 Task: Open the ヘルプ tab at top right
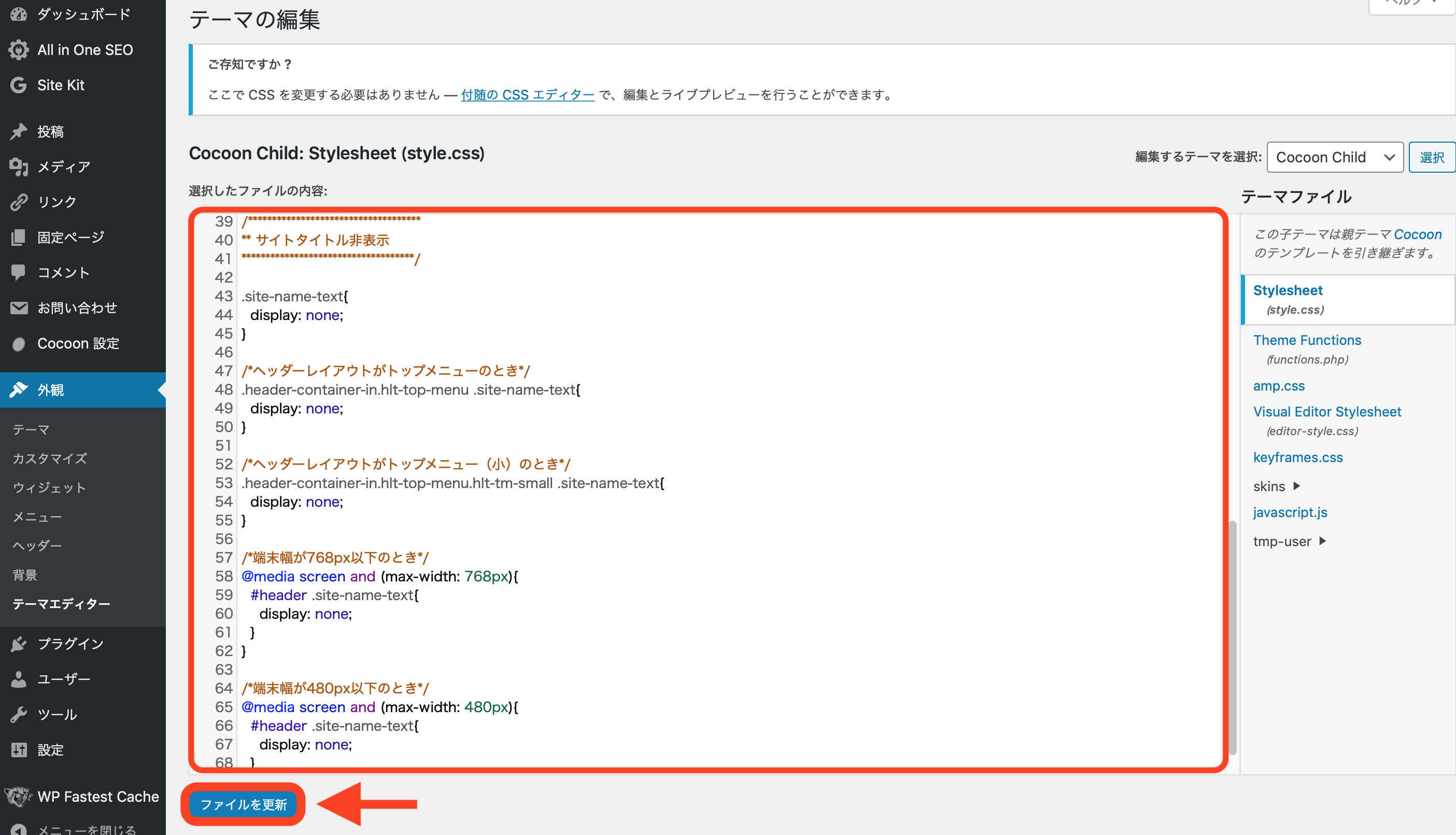1412,5
